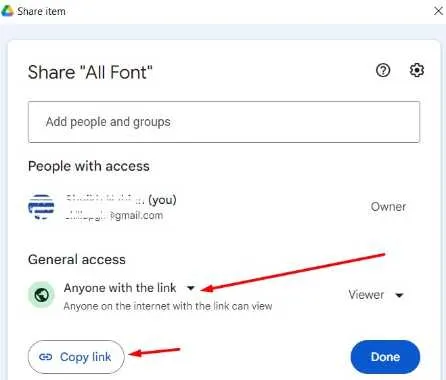Open sharing settings gear icon
The height and width of the screenshot is (380, 446).
417,70
